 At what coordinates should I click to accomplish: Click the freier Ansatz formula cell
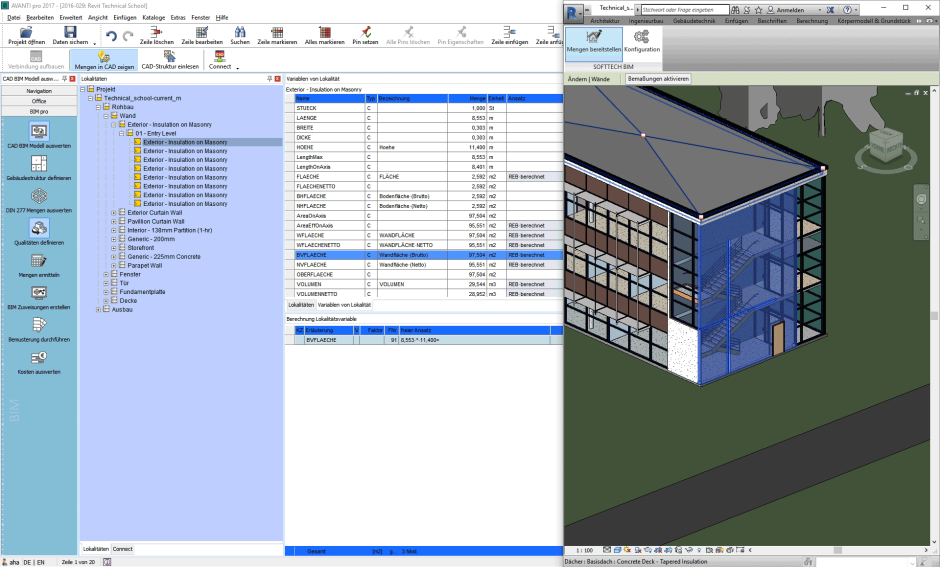[475, 340]
